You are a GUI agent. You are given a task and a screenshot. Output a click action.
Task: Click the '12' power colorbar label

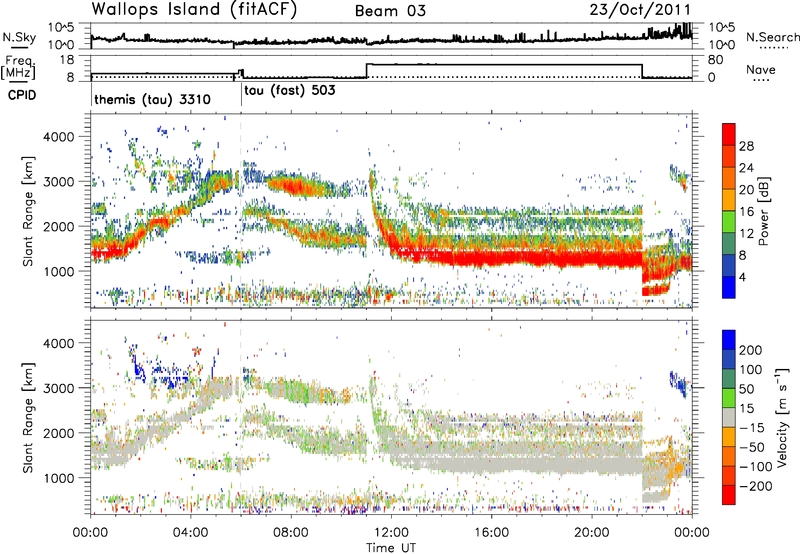(x=746, y=234)
